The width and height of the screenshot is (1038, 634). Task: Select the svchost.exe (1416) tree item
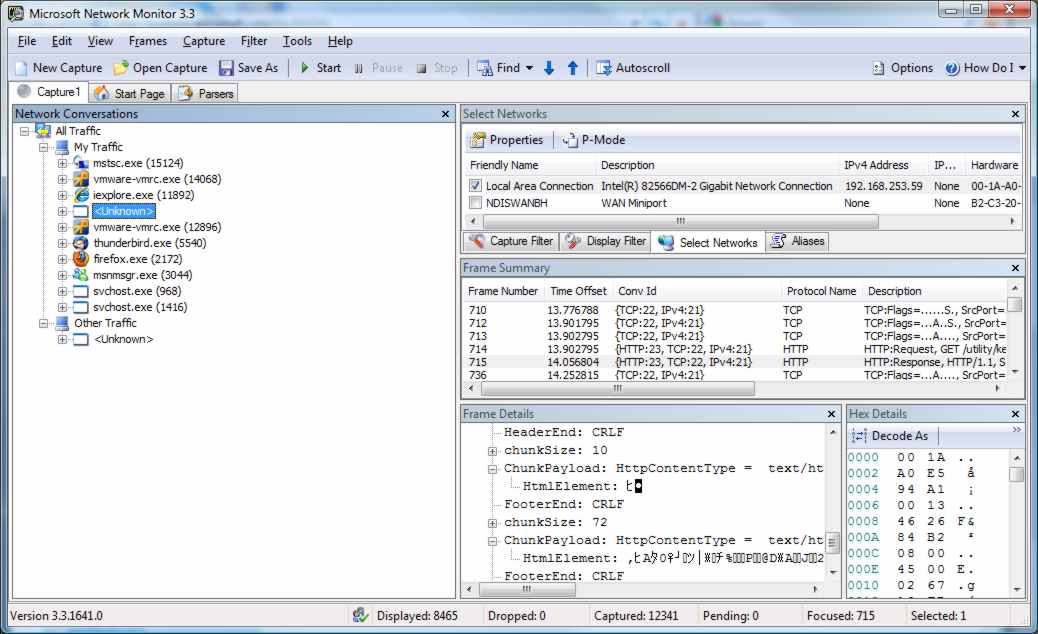point(140,307)
